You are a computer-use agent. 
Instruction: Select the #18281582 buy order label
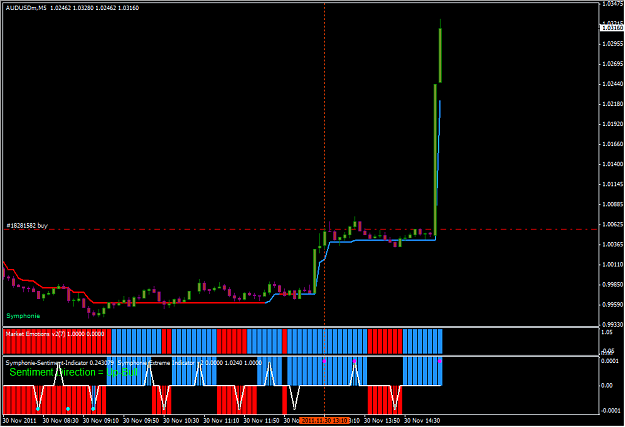pos(27,226)
